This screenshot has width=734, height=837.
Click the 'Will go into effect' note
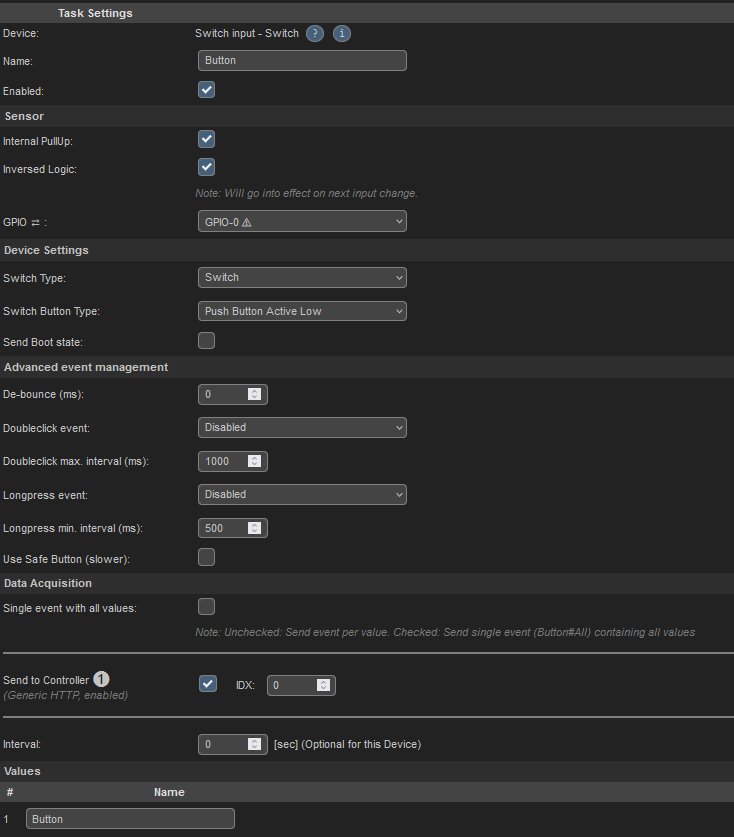tap(306, 193)
